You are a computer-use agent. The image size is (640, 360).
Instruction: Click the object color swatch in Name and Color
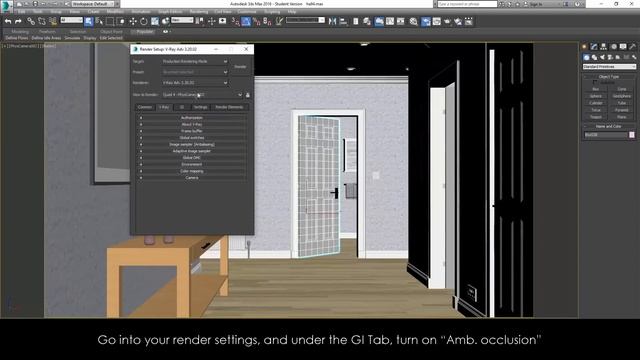point(632,135)
